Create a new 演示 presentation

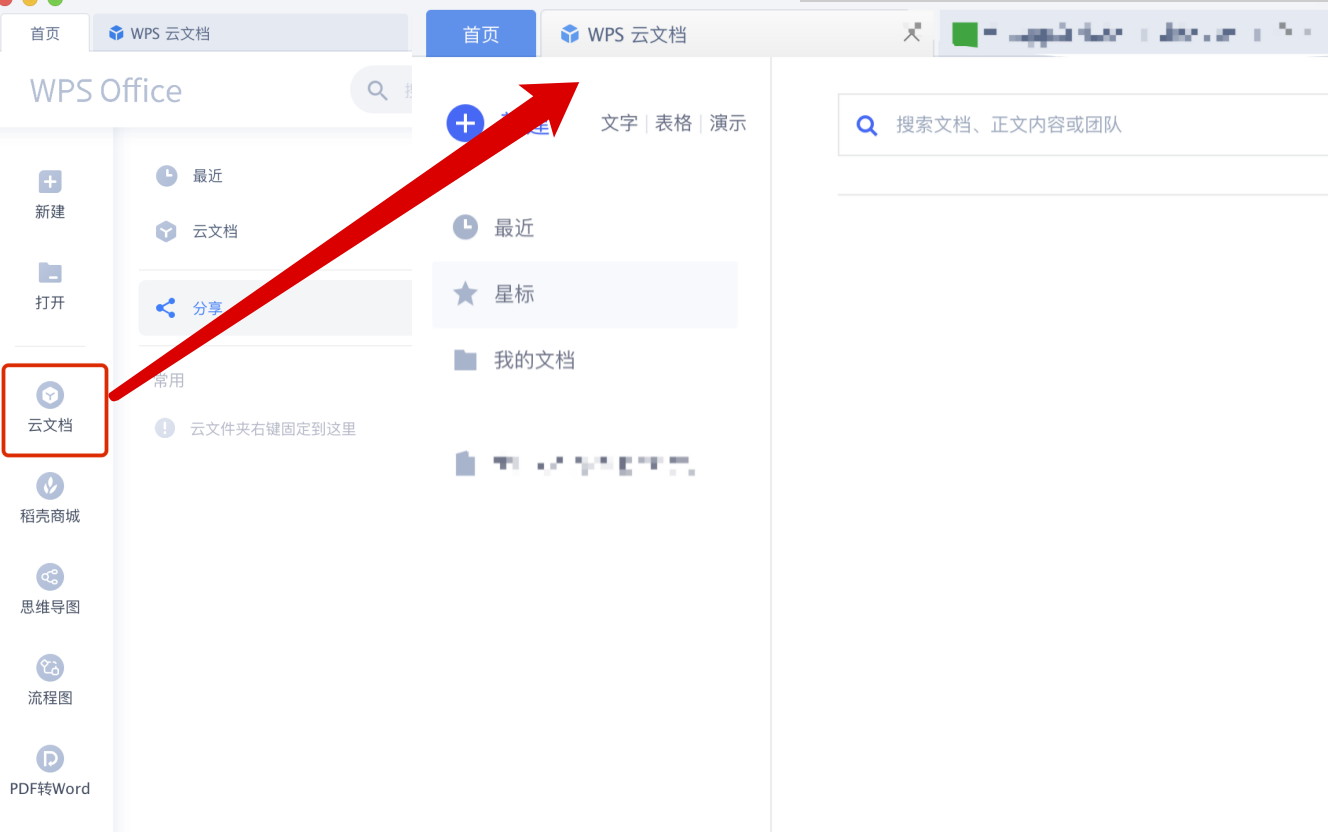click(728, 123)
